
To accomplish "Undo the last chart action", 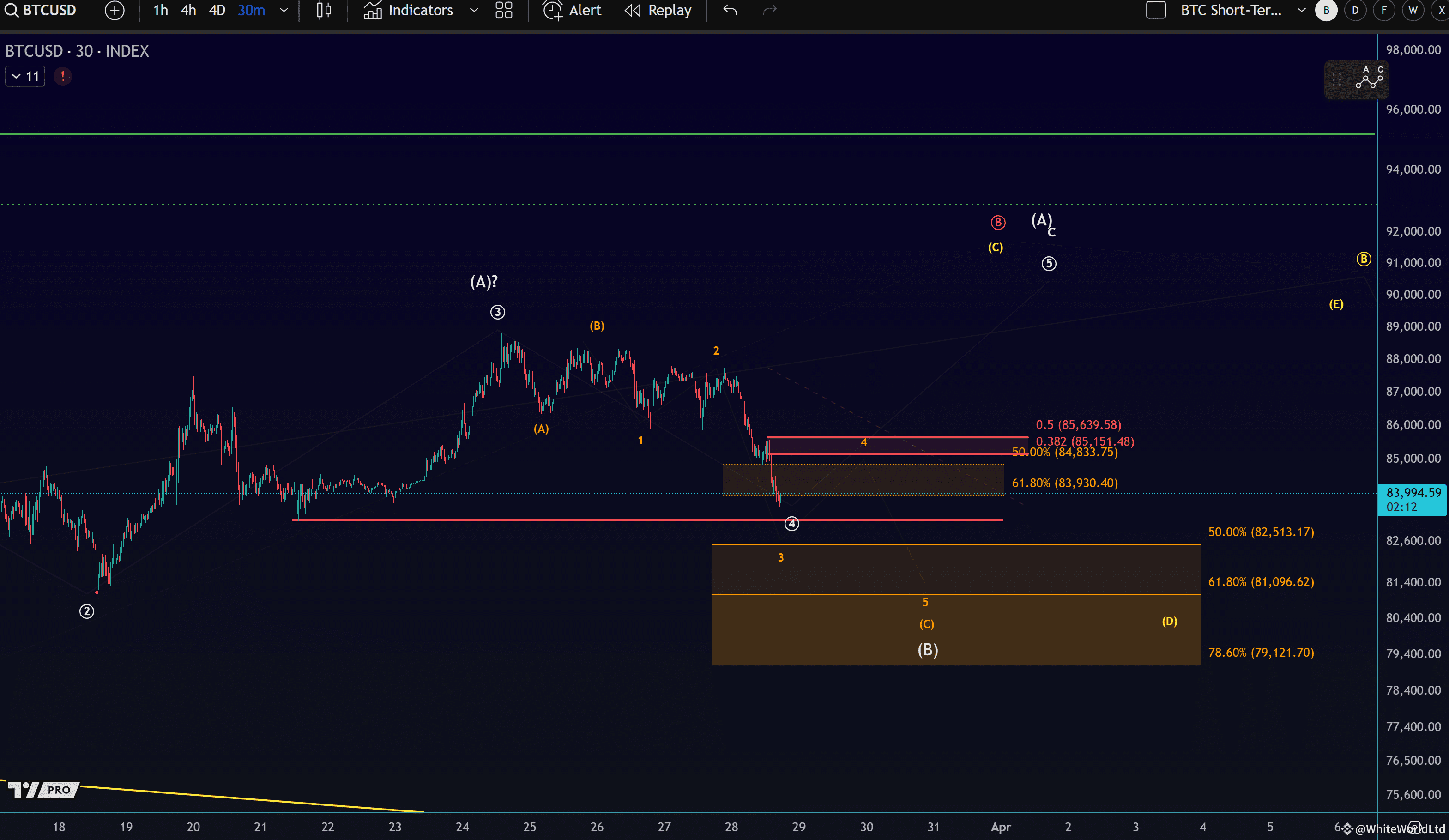I will click(x=730, y=10).
